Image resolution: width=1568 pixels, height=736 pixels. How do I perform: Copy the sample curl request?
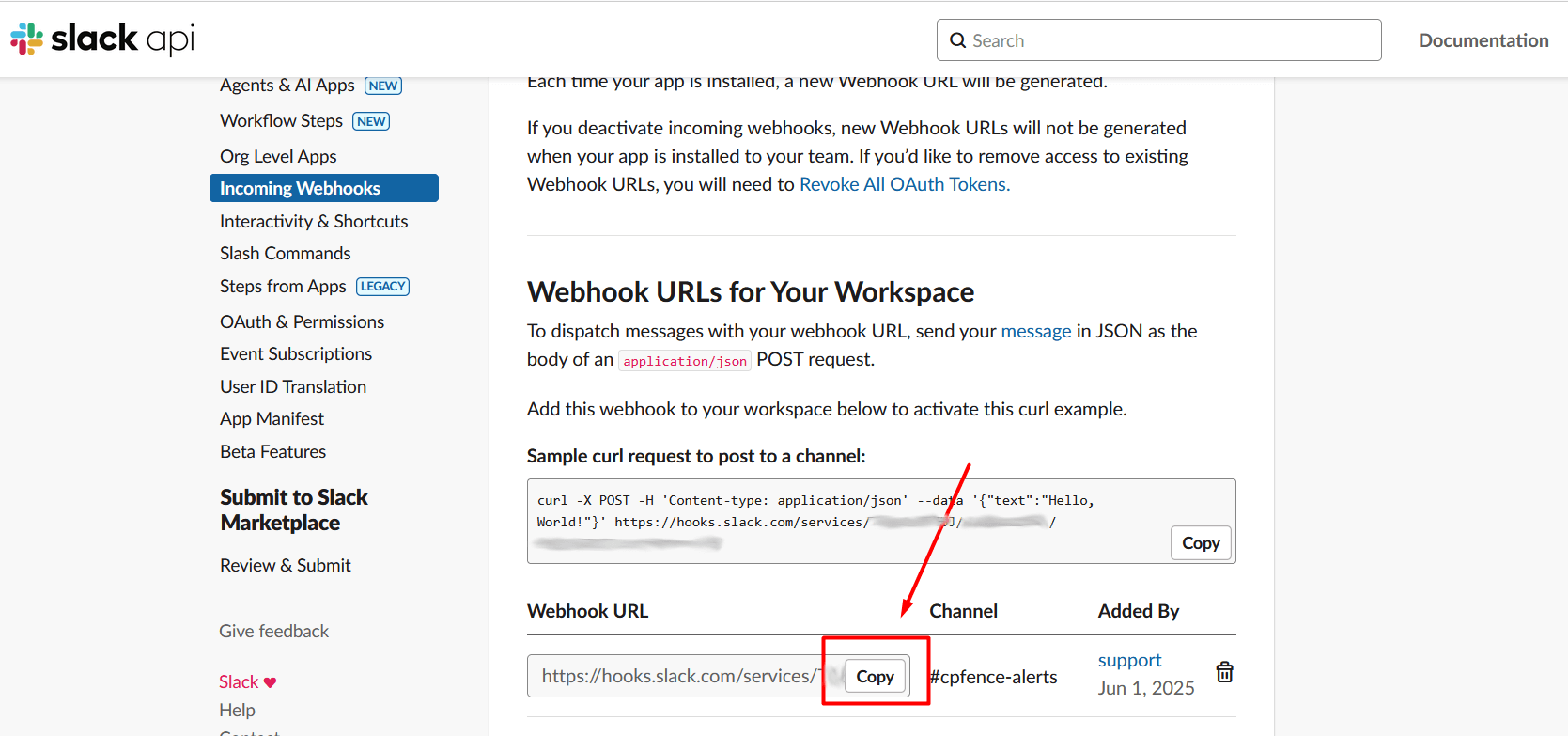pos(1200,543)
